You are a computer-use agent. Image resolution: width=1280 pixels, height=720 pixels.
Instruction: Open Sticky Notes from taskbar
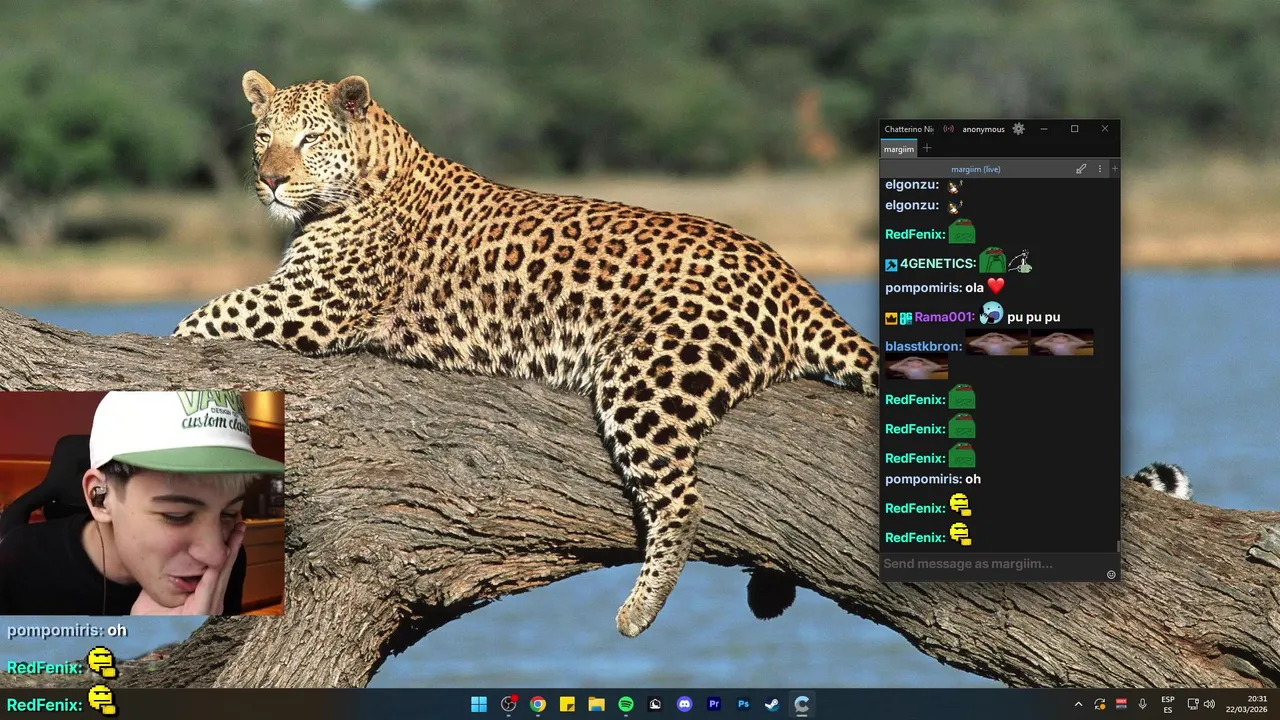point(567,704)
